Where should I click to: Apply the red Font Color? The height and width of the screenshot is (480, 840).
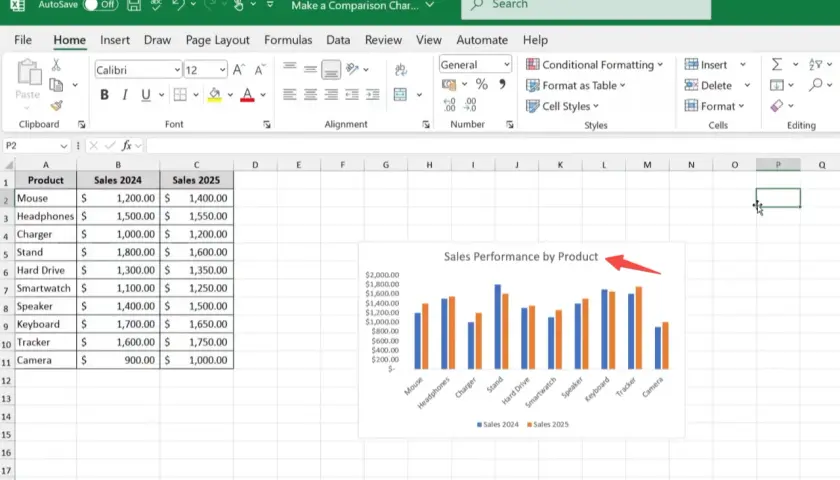coord(247,95)
